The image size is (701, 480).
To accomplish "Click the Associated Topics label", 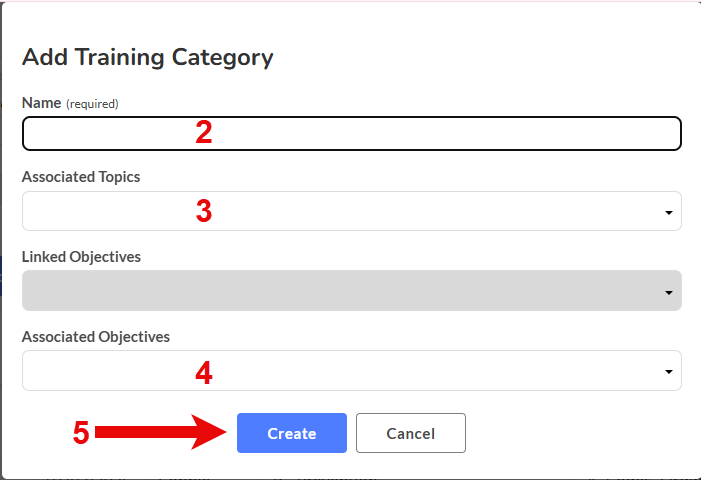I will tap(81, 177).
